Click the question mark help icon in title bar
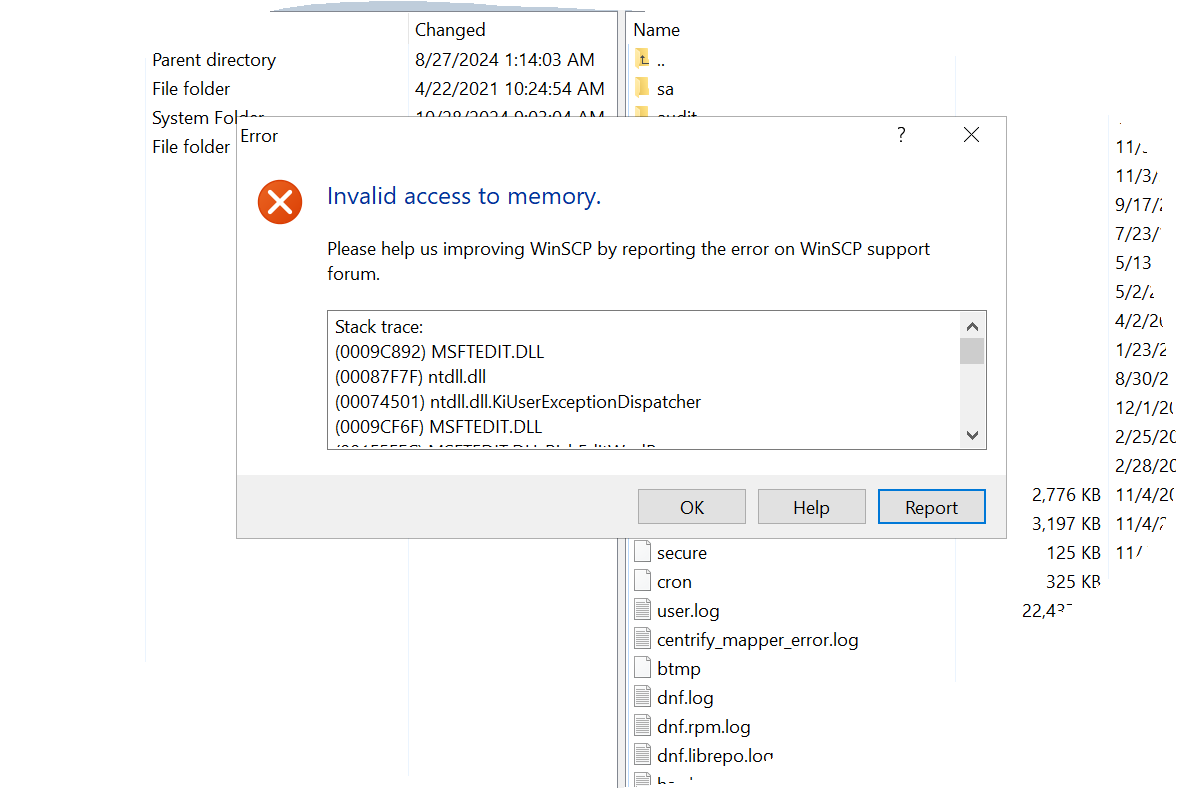The width and height of the screenshot is (1177, 790). click(x=901, y=135)
